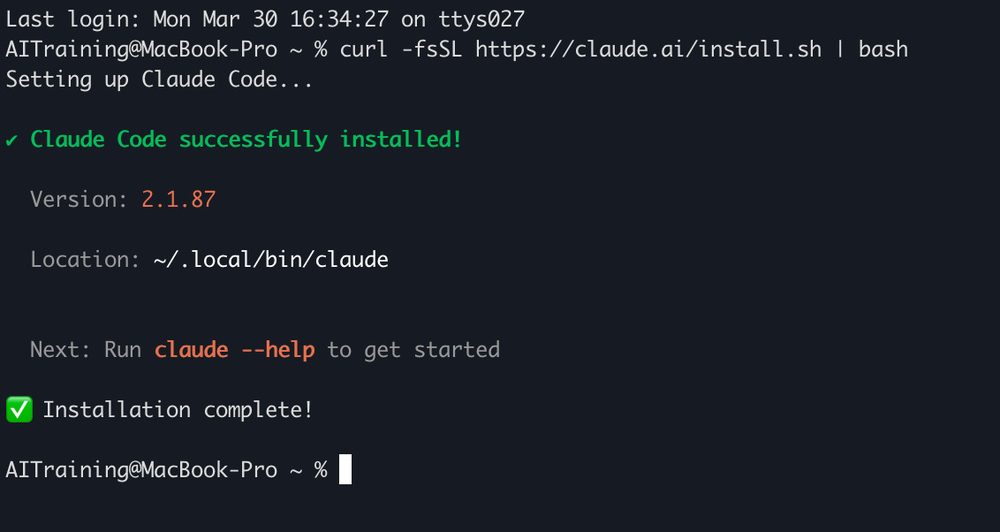This screenshot has width=1000, height=532.
Task: Click the green "Claude Code successfully installed!" text
Action: (246, 140)
